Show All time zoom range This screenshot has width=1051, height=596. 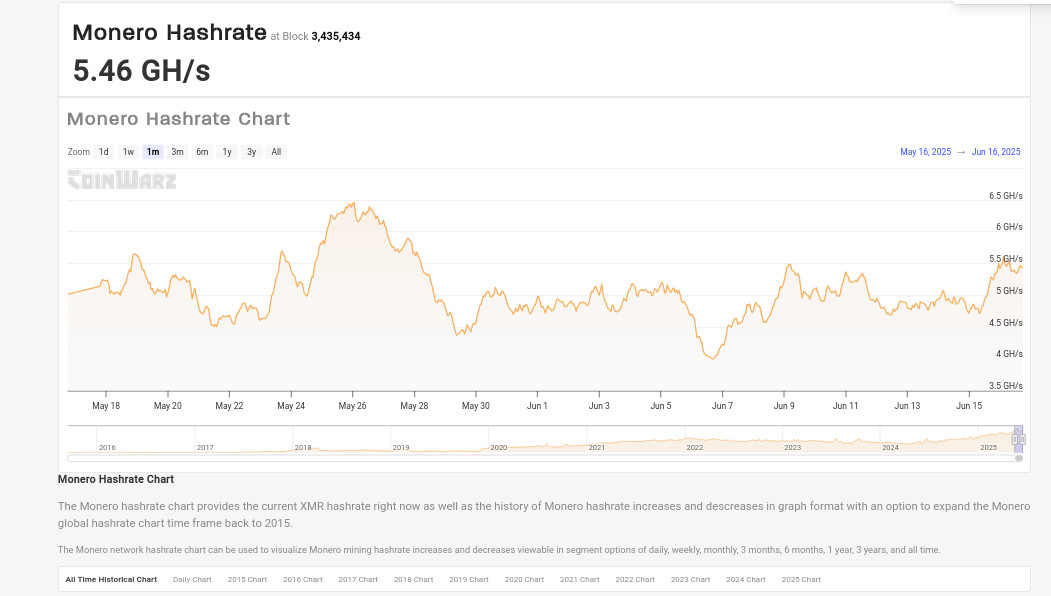pos(276,152)
